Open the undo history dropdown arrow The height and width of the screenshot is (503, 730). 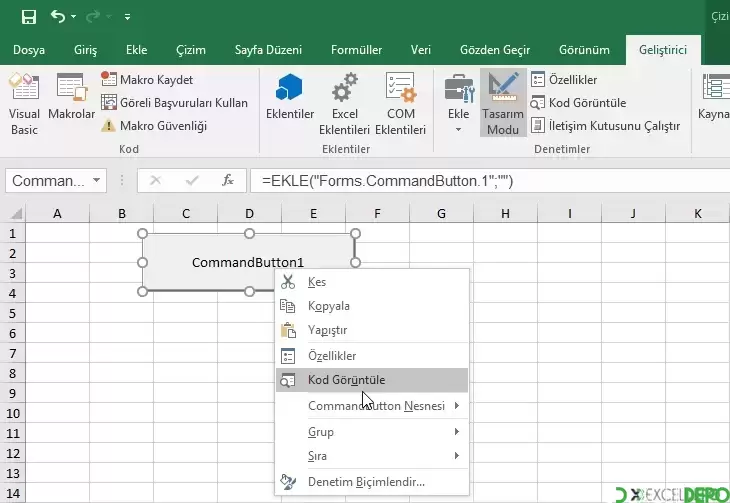coord(74,17)
